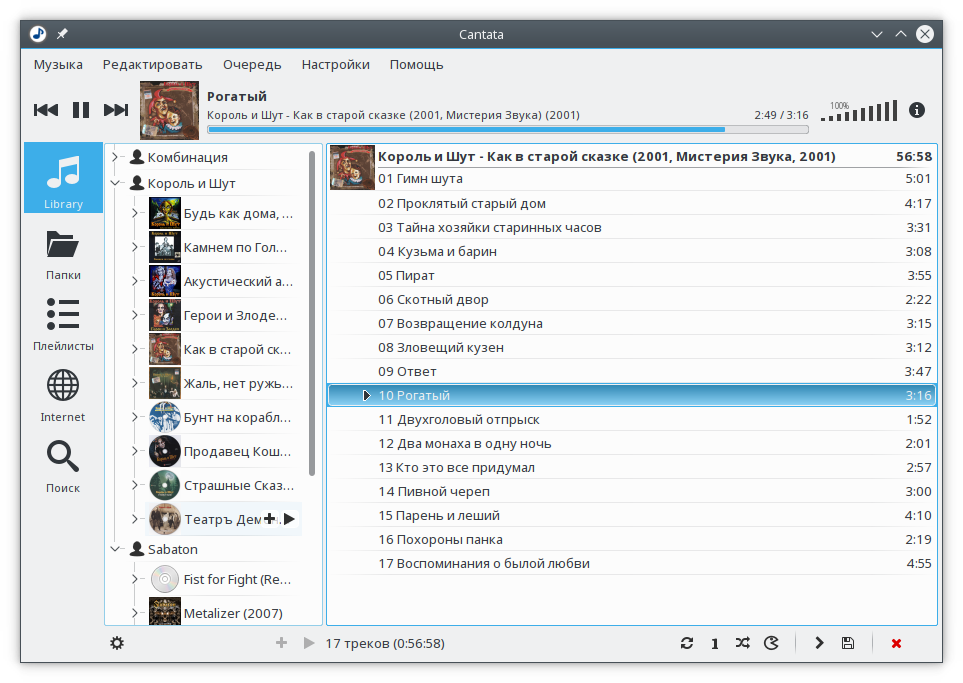963x683 pixels.
Task: Open the Папки sidebar view
Action: [63, 255]
